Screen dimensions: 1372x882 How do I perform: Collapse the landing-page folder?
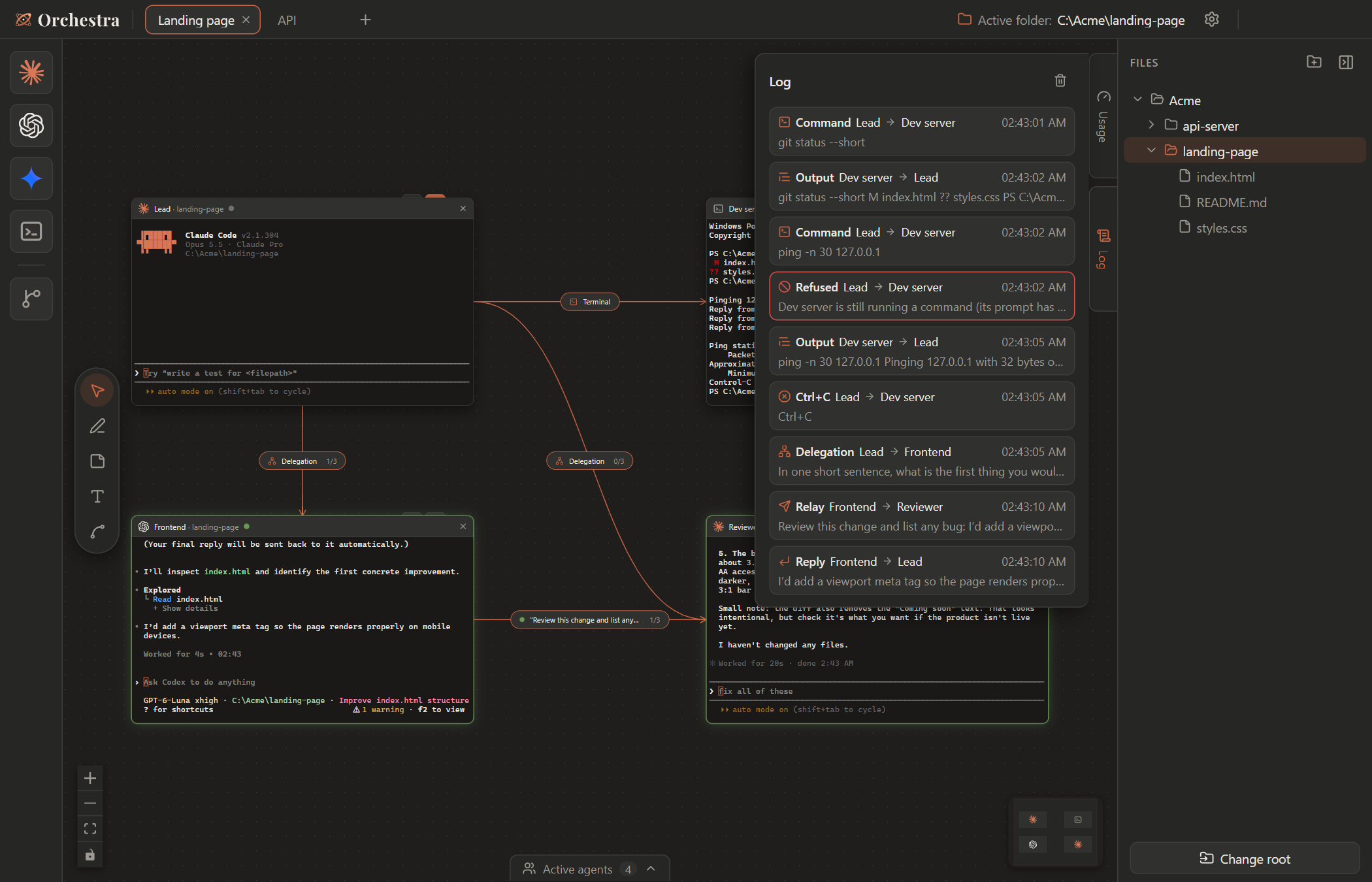click(1151, 151)
